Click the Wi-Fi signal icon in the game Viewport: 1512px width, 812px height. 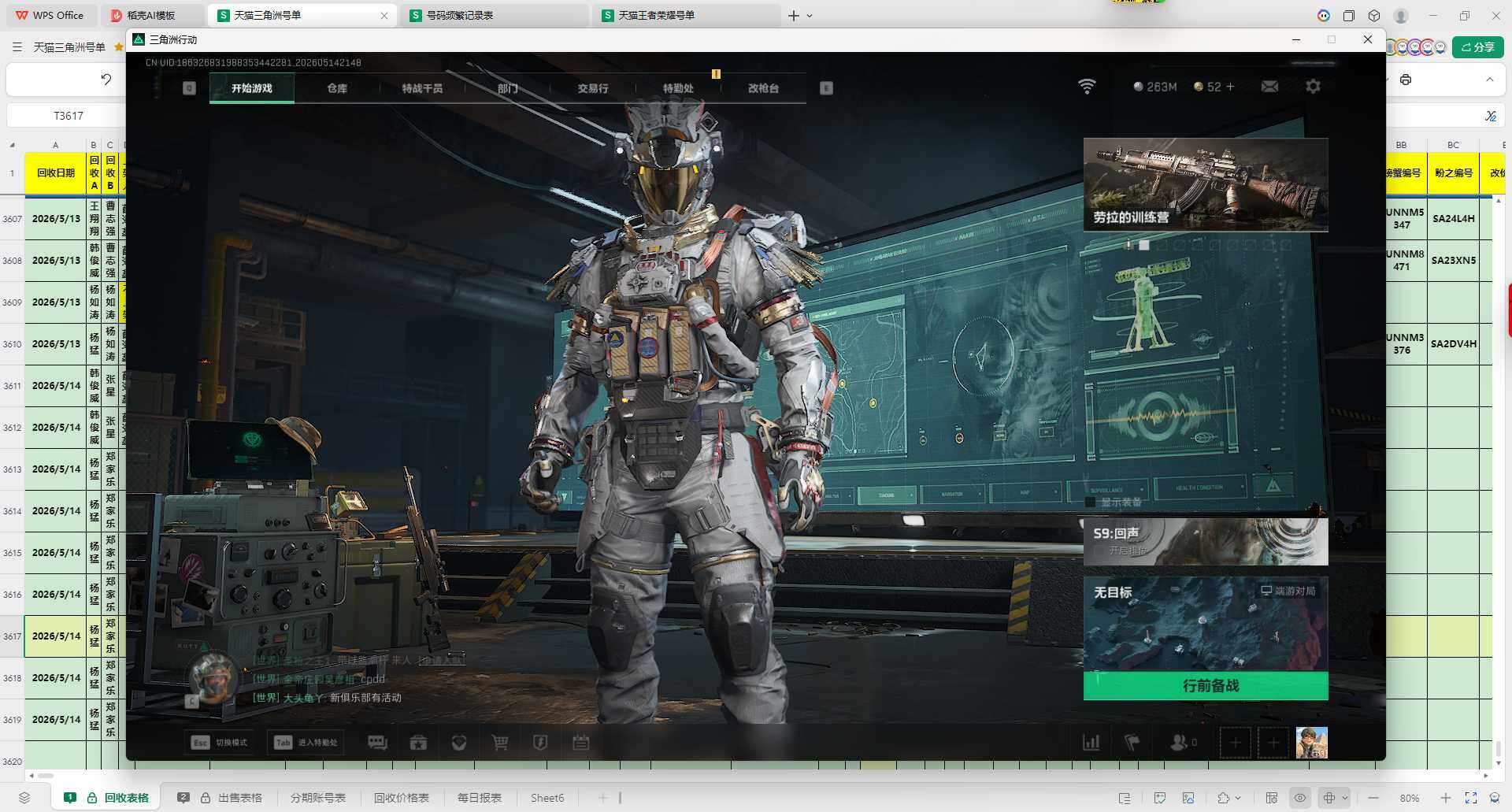[x=1087, y=87]
